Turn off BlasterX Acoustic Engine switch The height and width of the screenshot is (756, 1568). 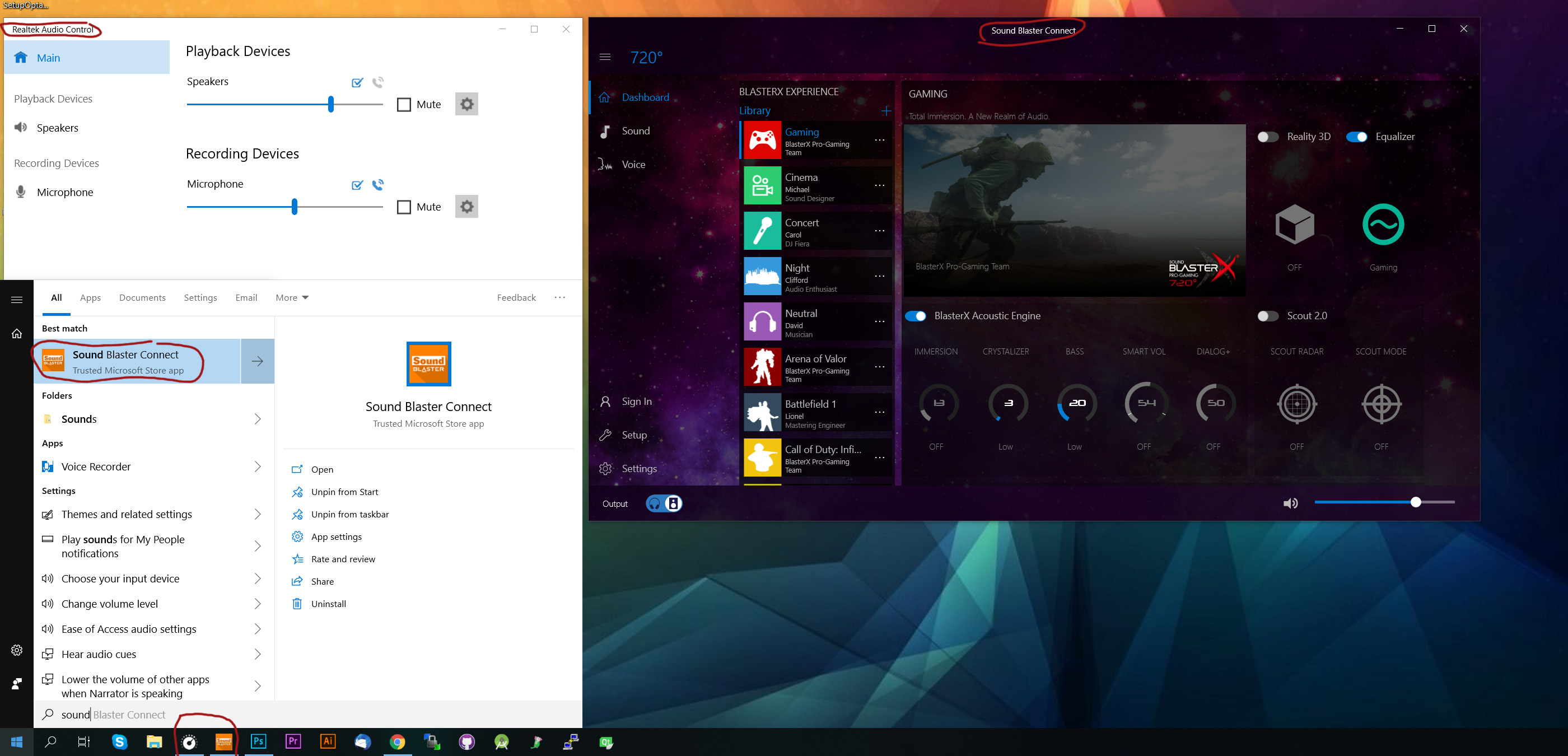click(x=916, y=316)
